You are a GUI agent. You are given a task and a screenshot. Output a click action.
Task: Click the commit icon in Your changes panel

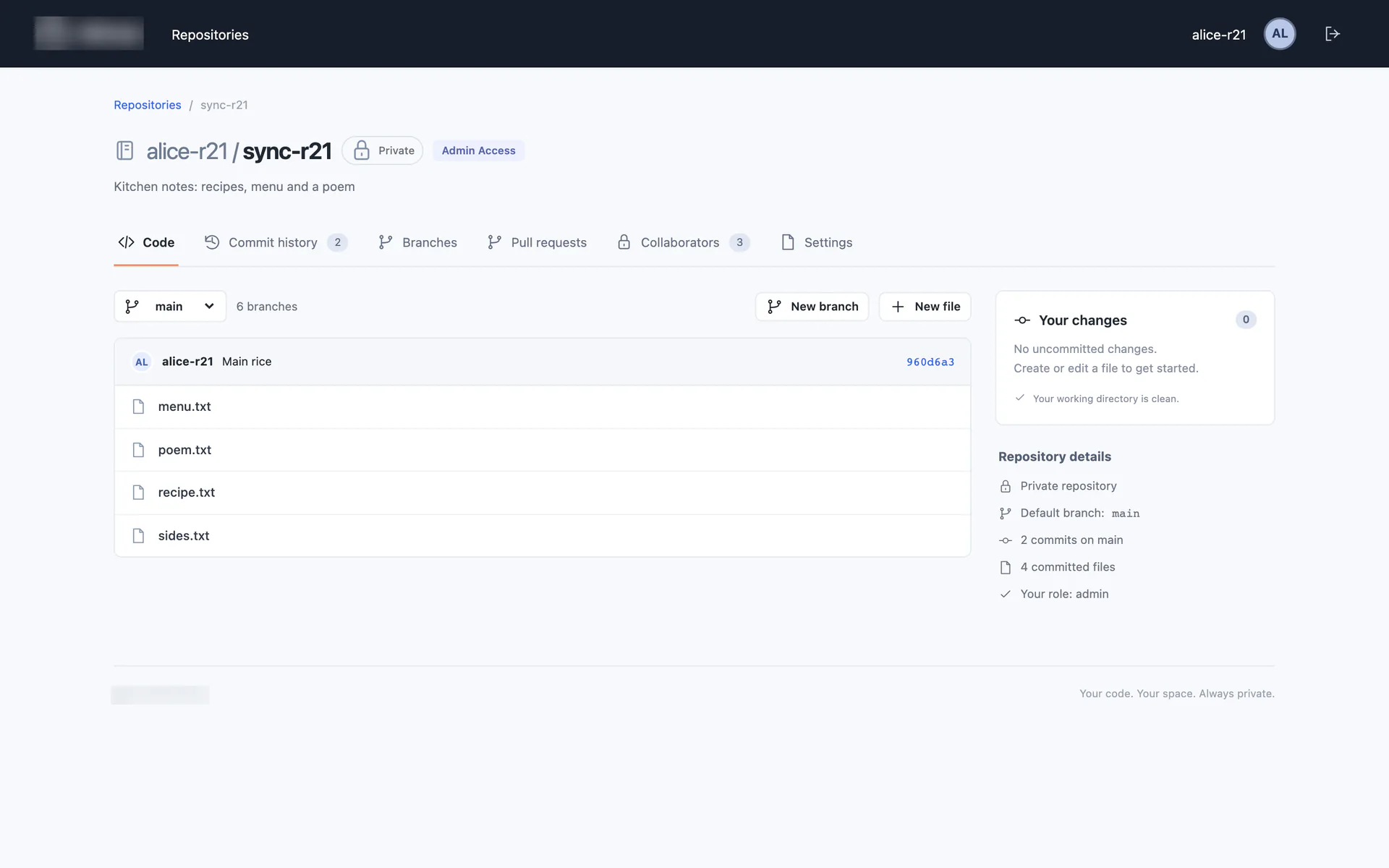pos(1021,320)
